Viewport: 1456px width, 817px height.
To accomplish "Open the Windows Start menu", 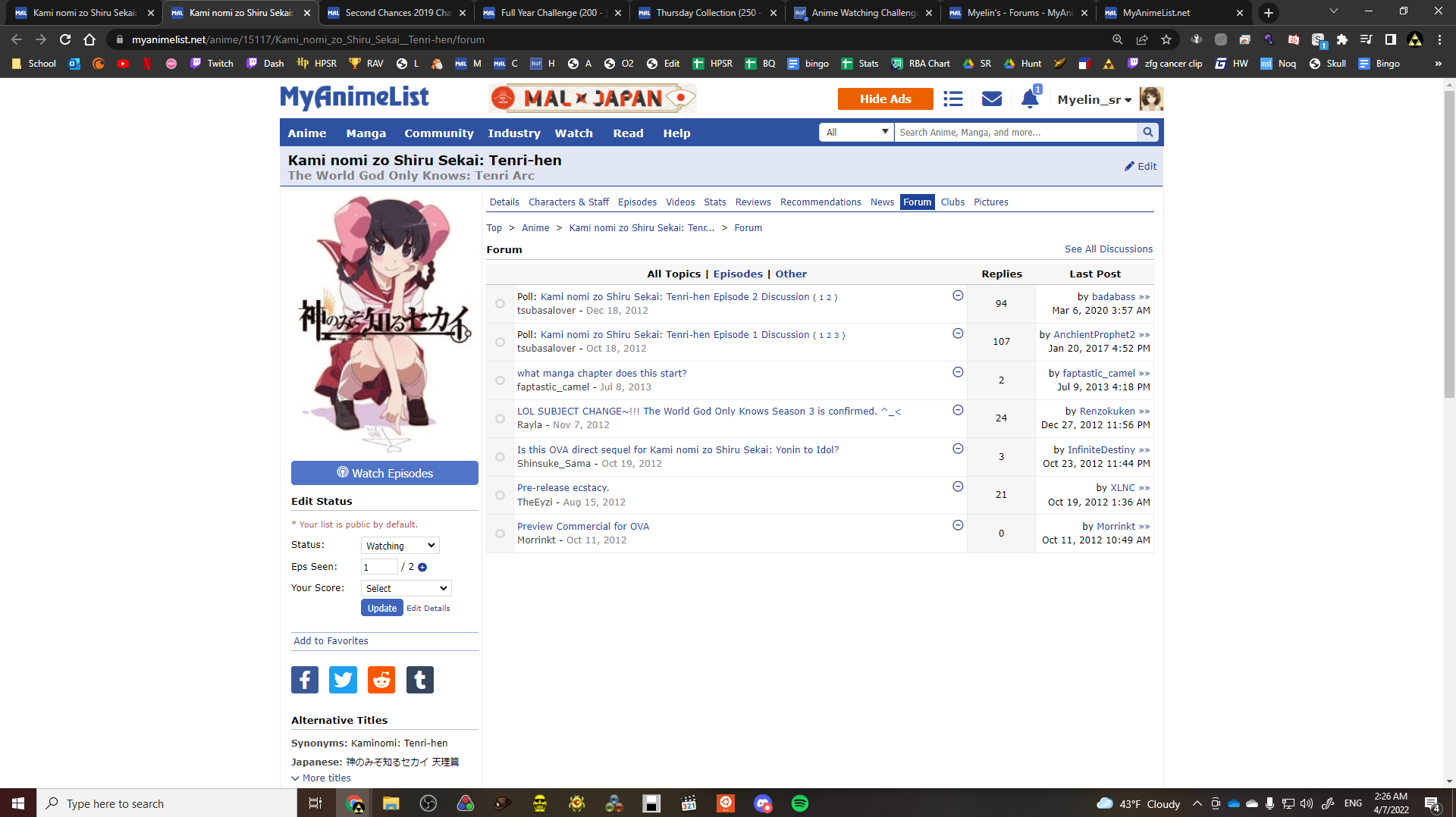I will pyautogui.click(x=18, y=803).
